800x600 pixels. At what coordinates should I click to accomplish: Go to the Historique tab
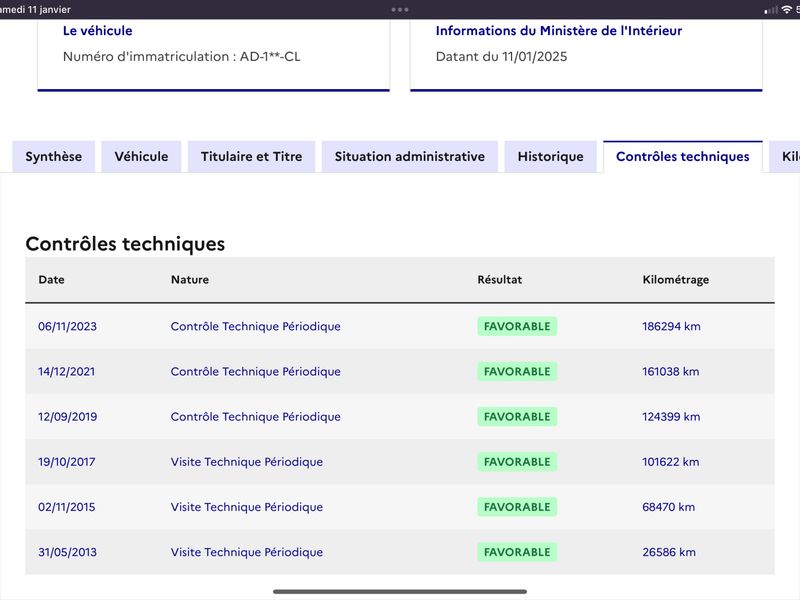(x=551, y=157)
